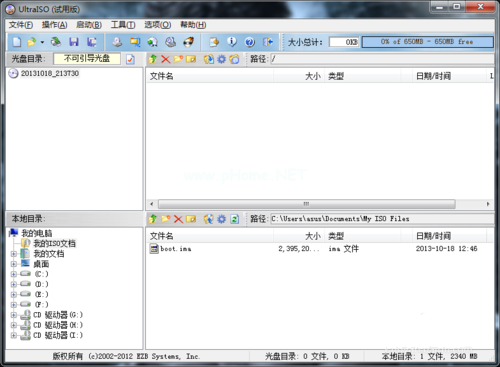Click the 大小总计 size field showing 0KB
The width and height of the screenshot is (500, 367).
point(344,42)
